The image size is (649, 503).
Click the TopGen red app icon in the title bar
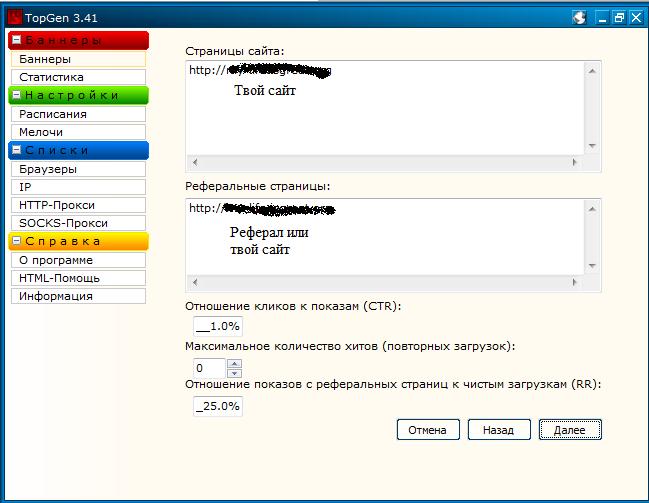click(14, 17)
